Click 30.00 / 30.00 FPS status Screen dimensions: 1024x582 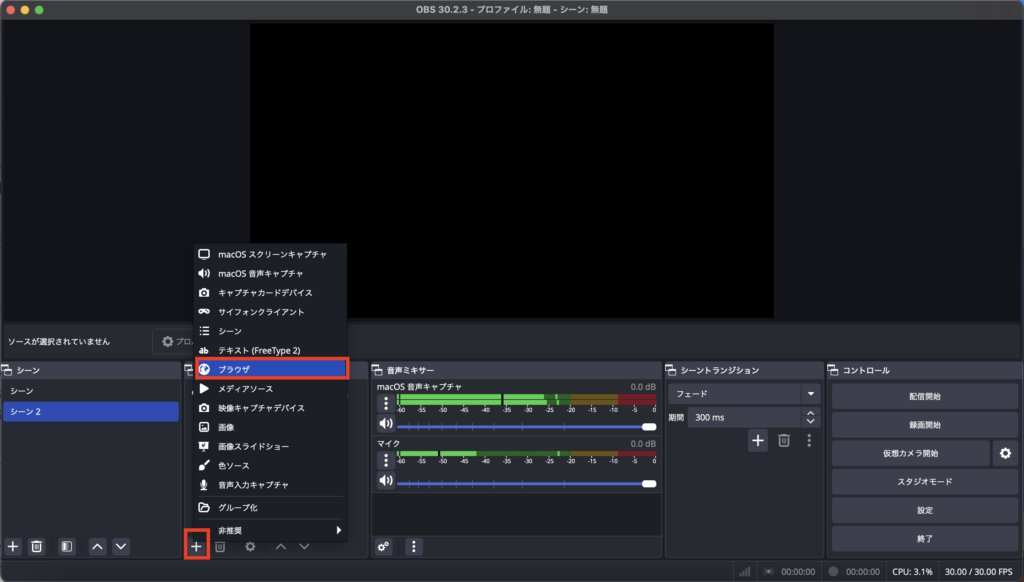tap(978, 572)
